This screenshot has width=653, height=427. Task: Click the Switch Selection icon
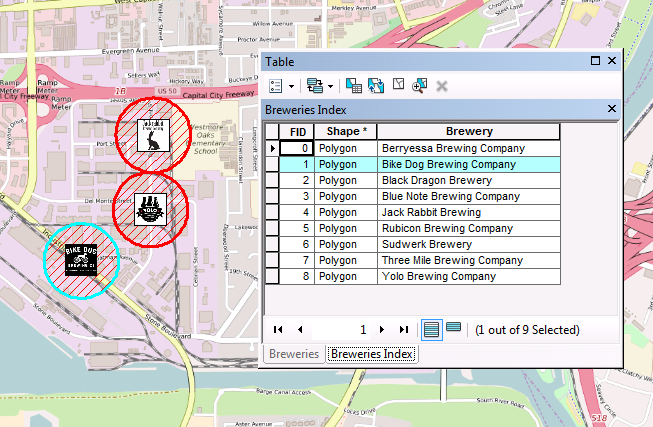[376, 86]
